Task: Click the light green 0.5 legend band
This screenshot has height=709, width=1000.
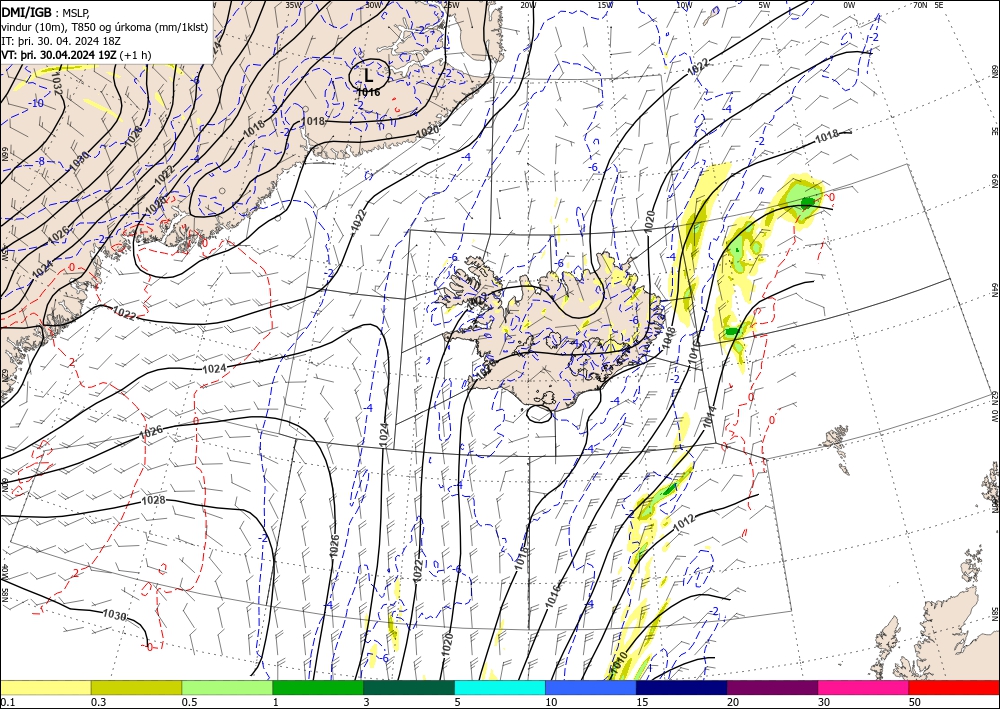Action: click(x=227, y=687)
